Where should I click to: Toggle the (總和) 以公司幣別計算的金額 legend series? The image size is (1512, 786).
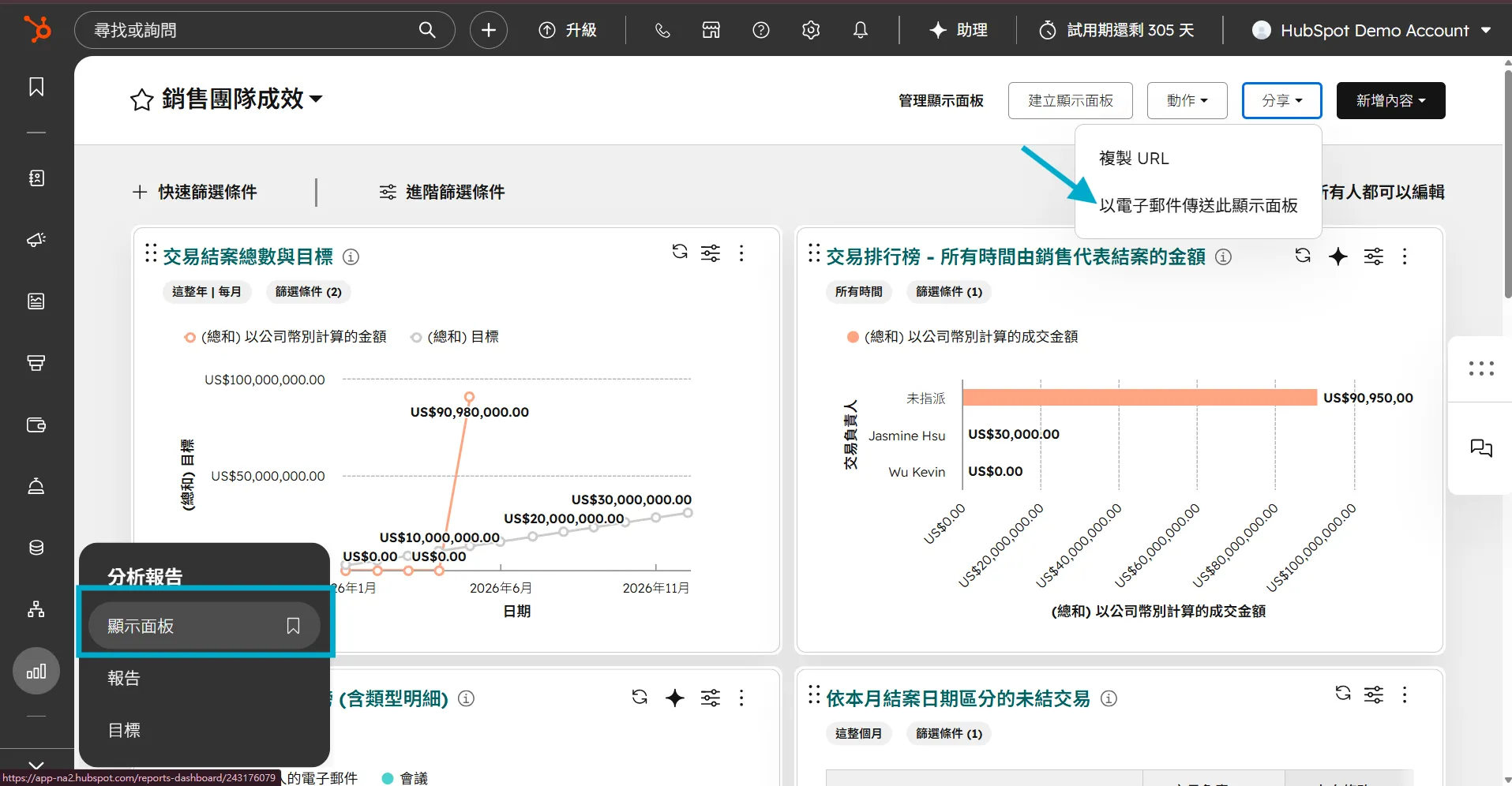click(286, 337)
